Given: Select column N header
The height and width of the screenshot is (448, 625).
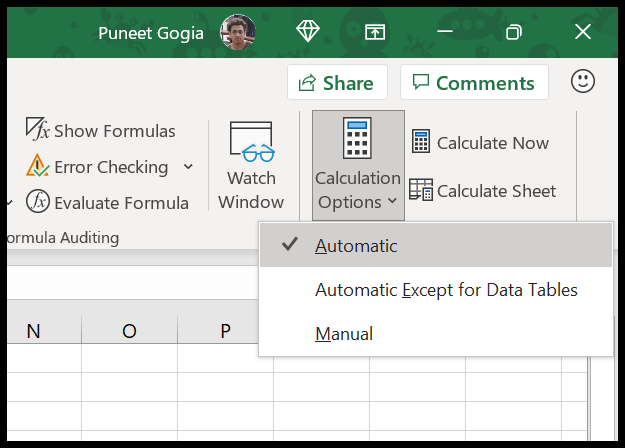Looking at the screenshot, I should tap(33, 330).
